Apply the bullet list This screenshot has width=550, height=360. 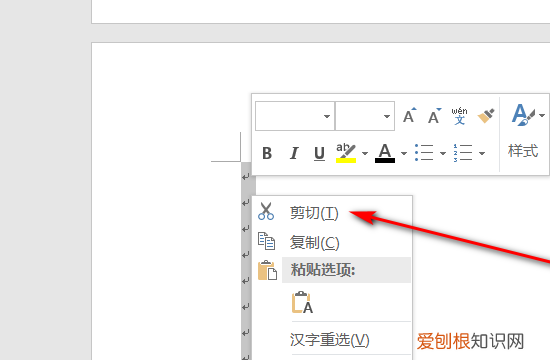424,153
